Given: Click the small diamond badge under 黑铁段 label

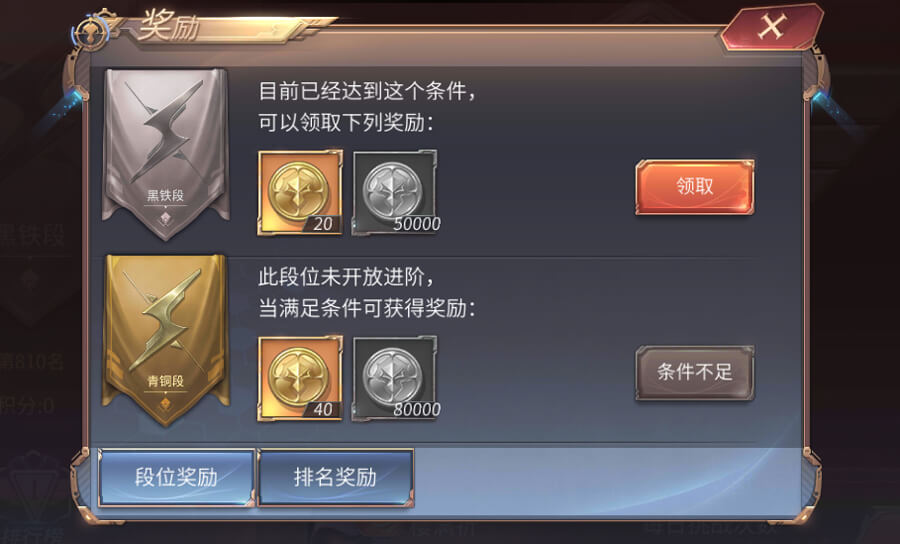Looking at the screenshot, I should pos(165,218).
